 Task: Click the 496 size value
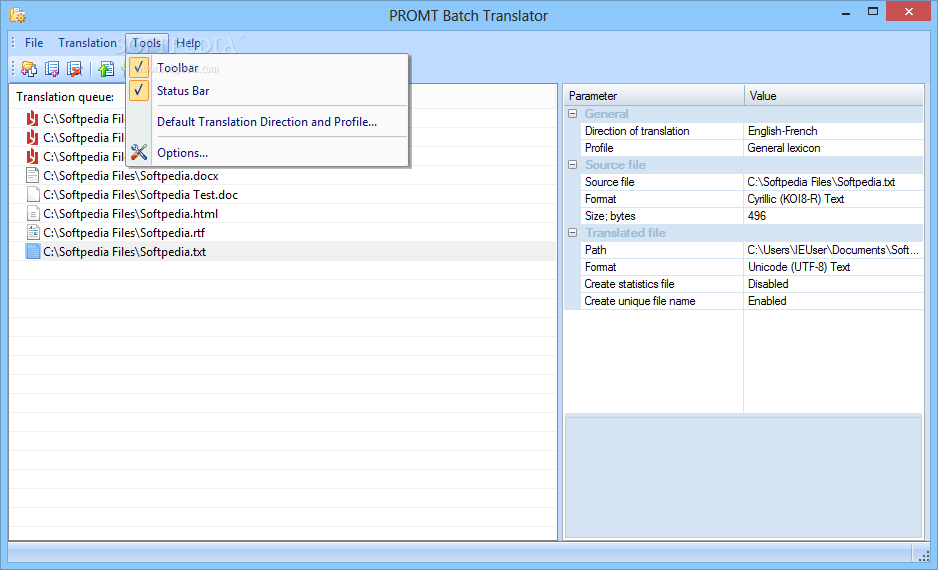[757, 216]
